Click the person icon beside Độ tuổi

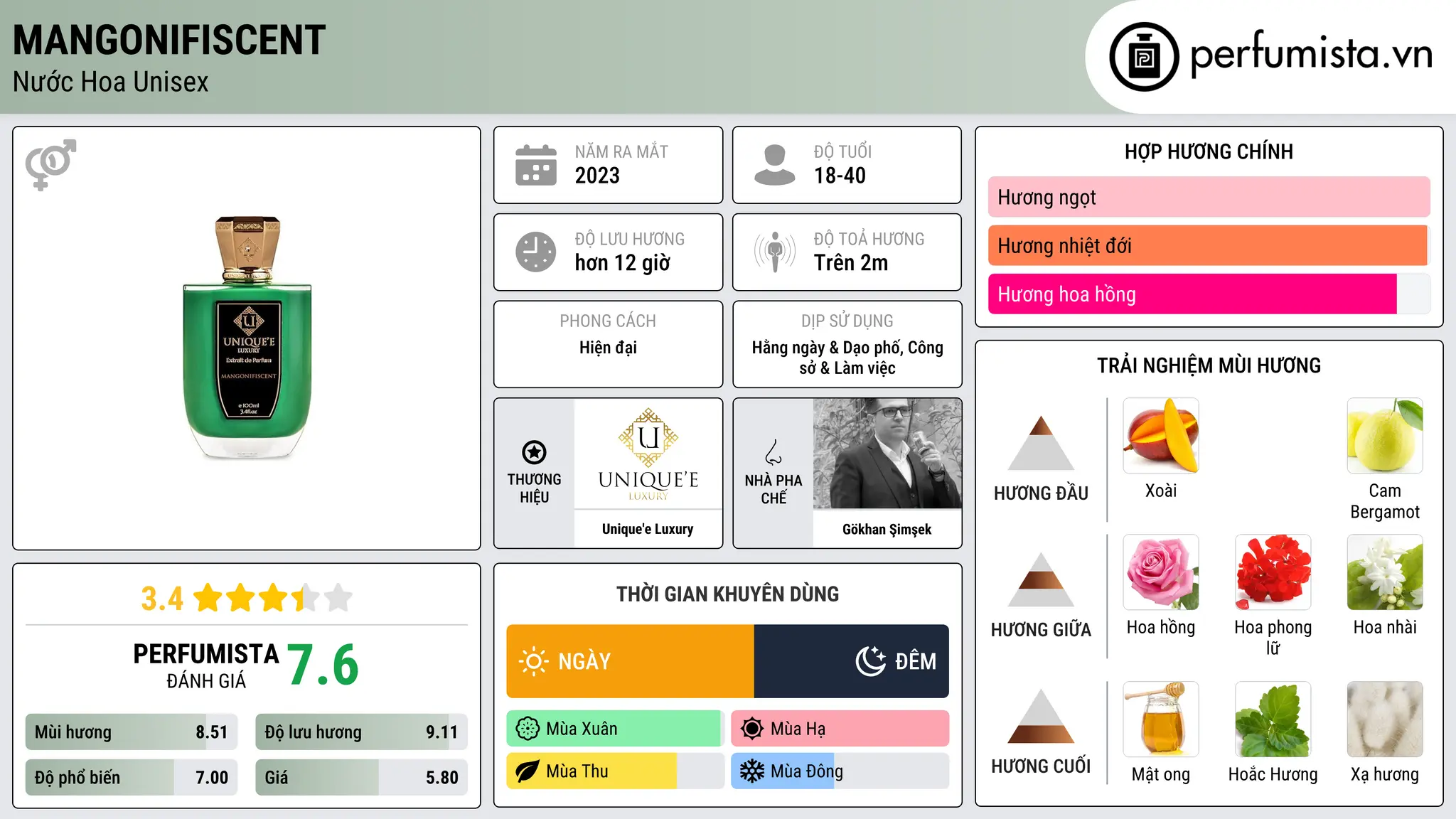pyautogui.click(x=774, y=165)
